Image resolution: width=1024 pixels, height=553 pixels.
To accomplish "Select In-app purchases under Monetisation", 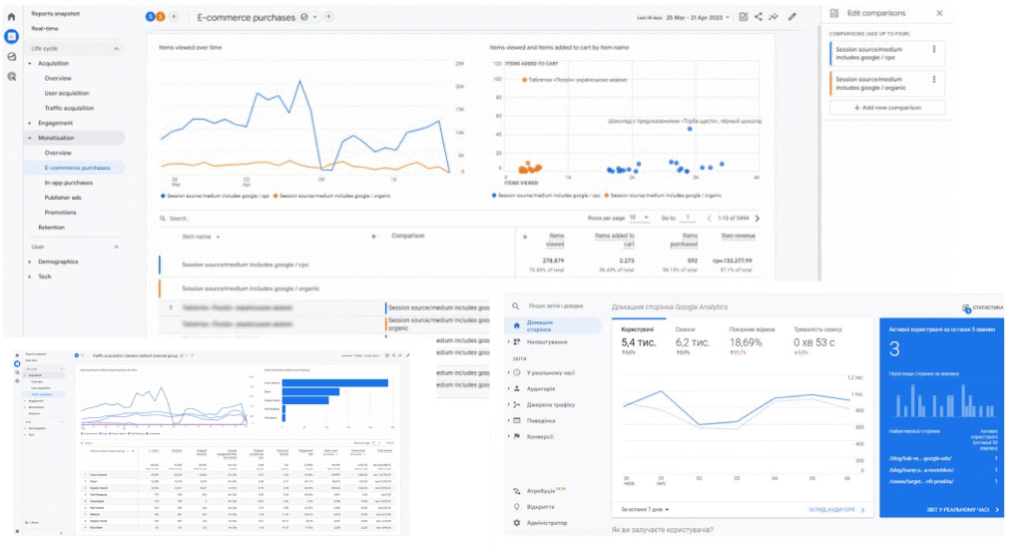I will [69, 183].
